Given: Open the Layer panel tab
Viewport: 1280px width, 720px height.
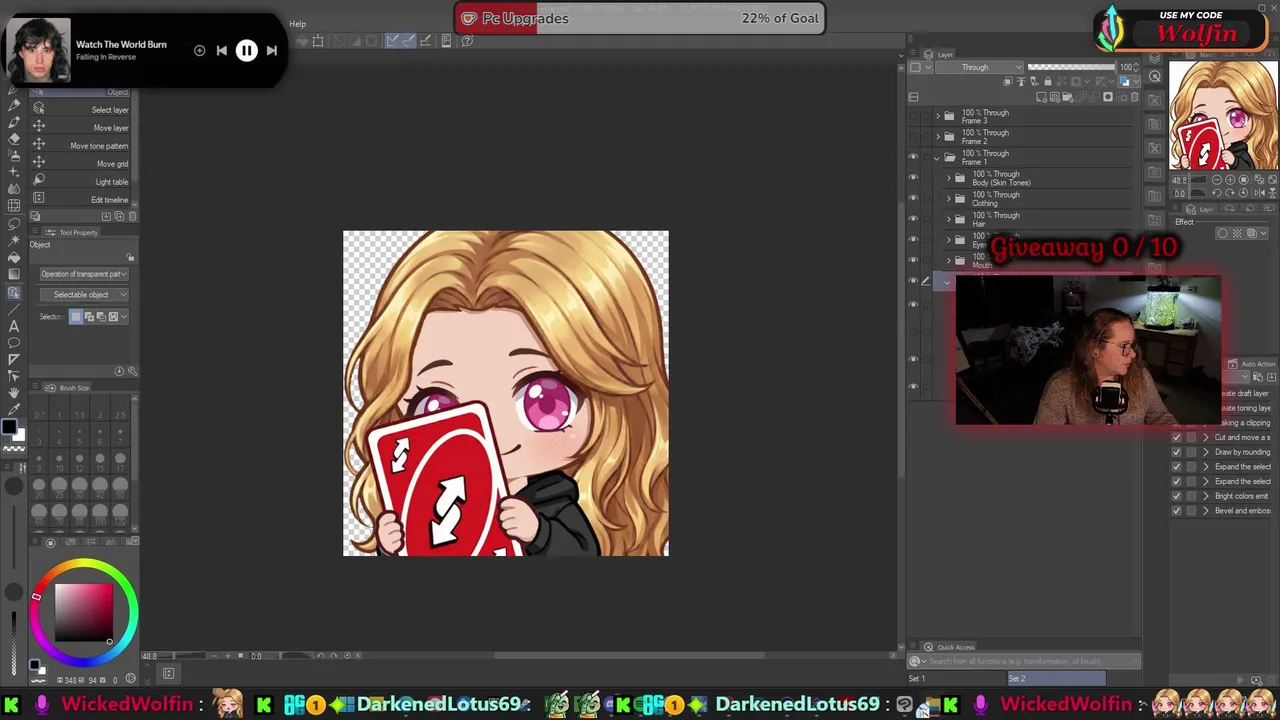Looking at the screenshot, I should pos(939,54).
